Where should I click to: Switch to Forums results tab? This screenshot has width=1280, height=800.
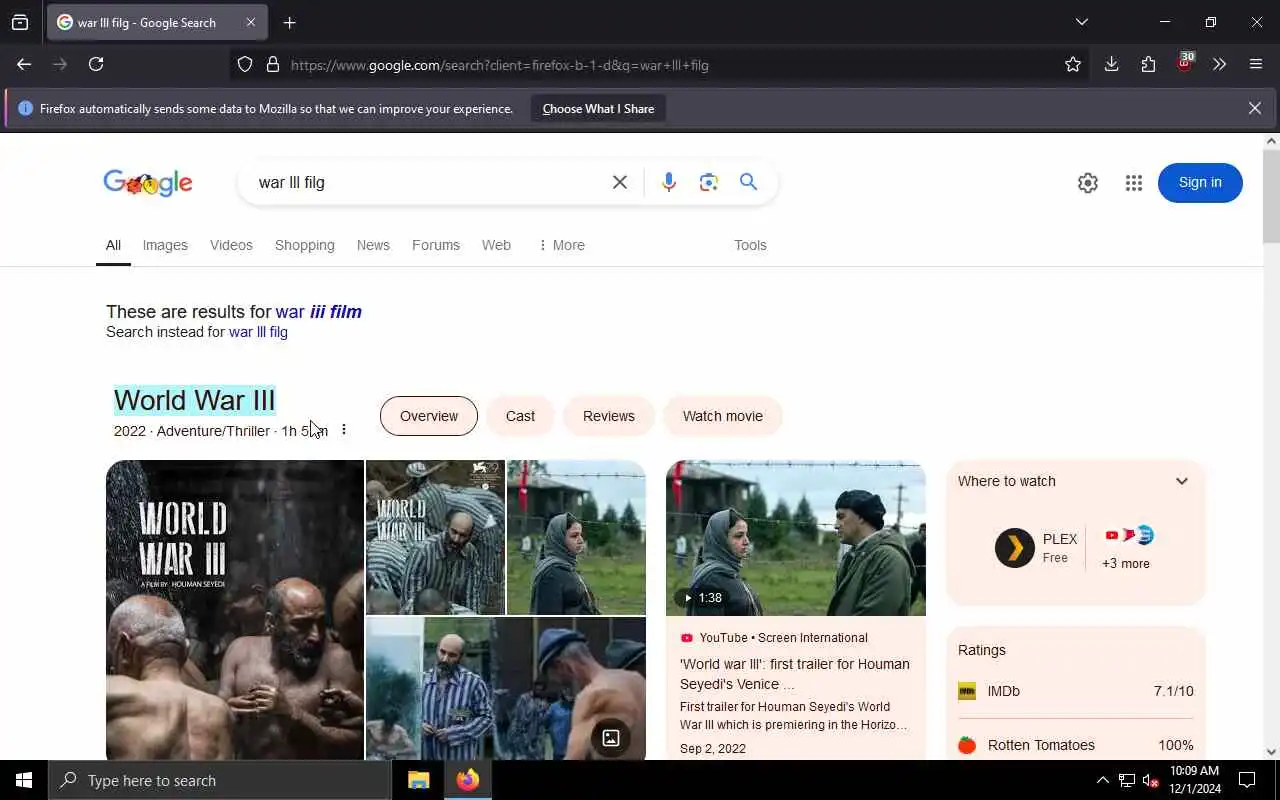(436, 245)
